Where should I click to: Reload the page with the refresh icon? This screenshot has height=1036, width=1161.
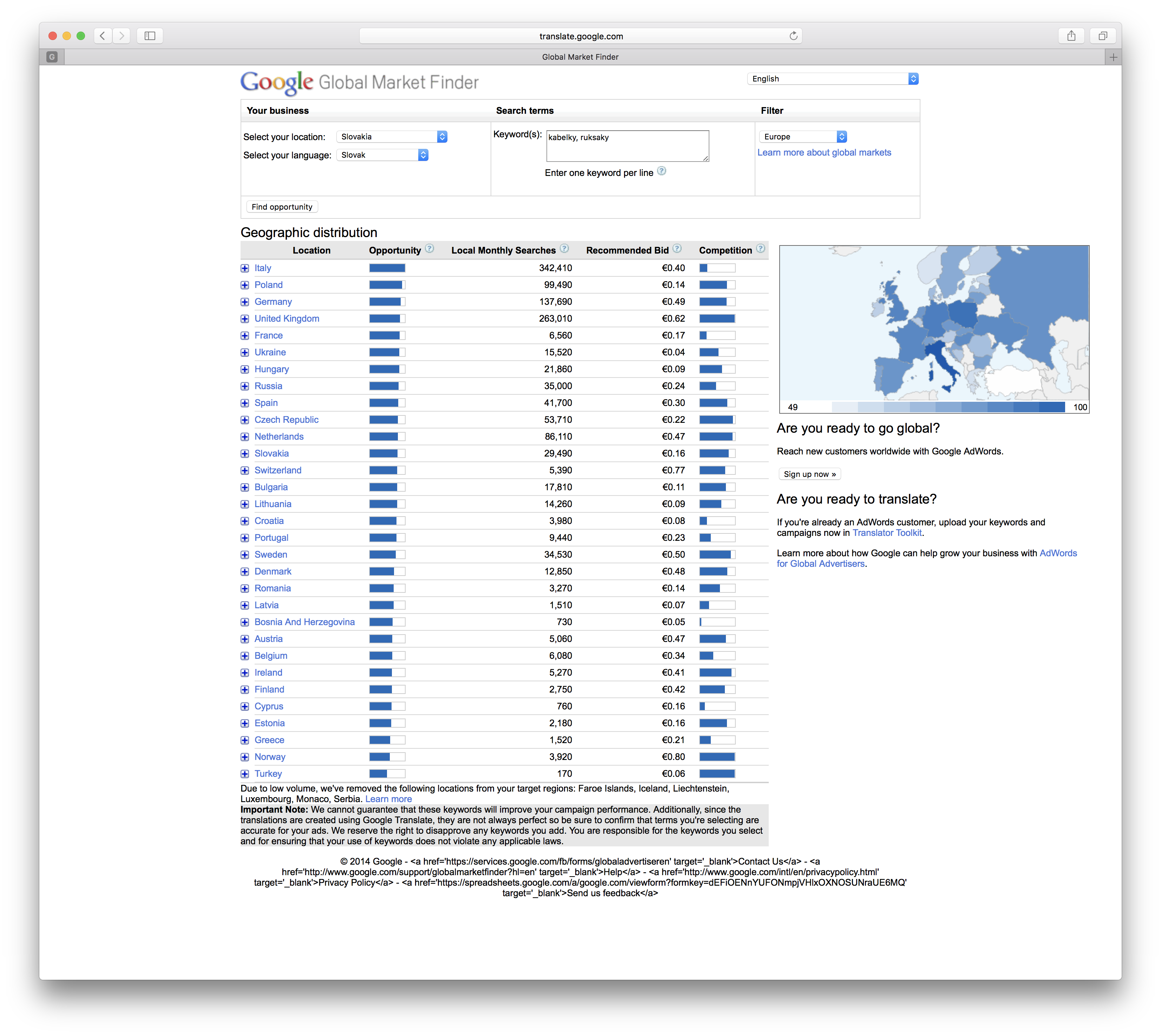793,36
